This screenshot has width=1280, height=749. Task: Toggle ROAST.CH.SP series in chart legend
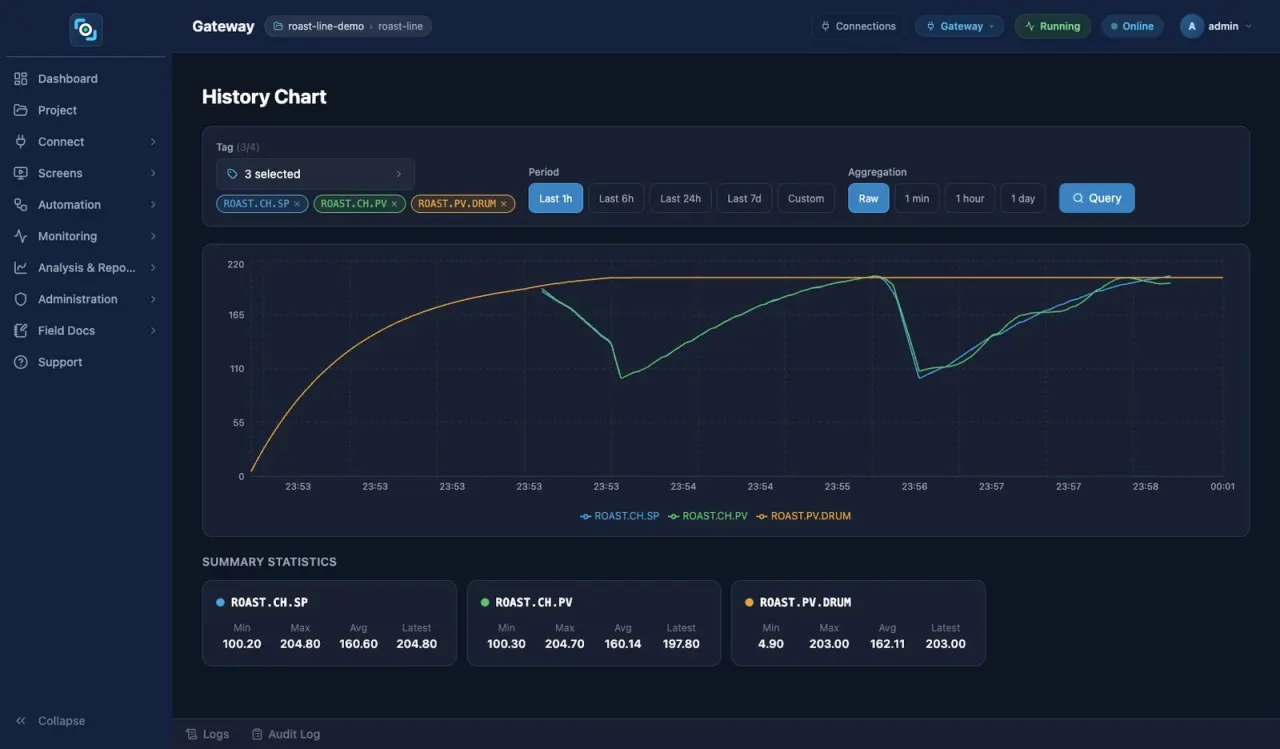click(619, 516)
